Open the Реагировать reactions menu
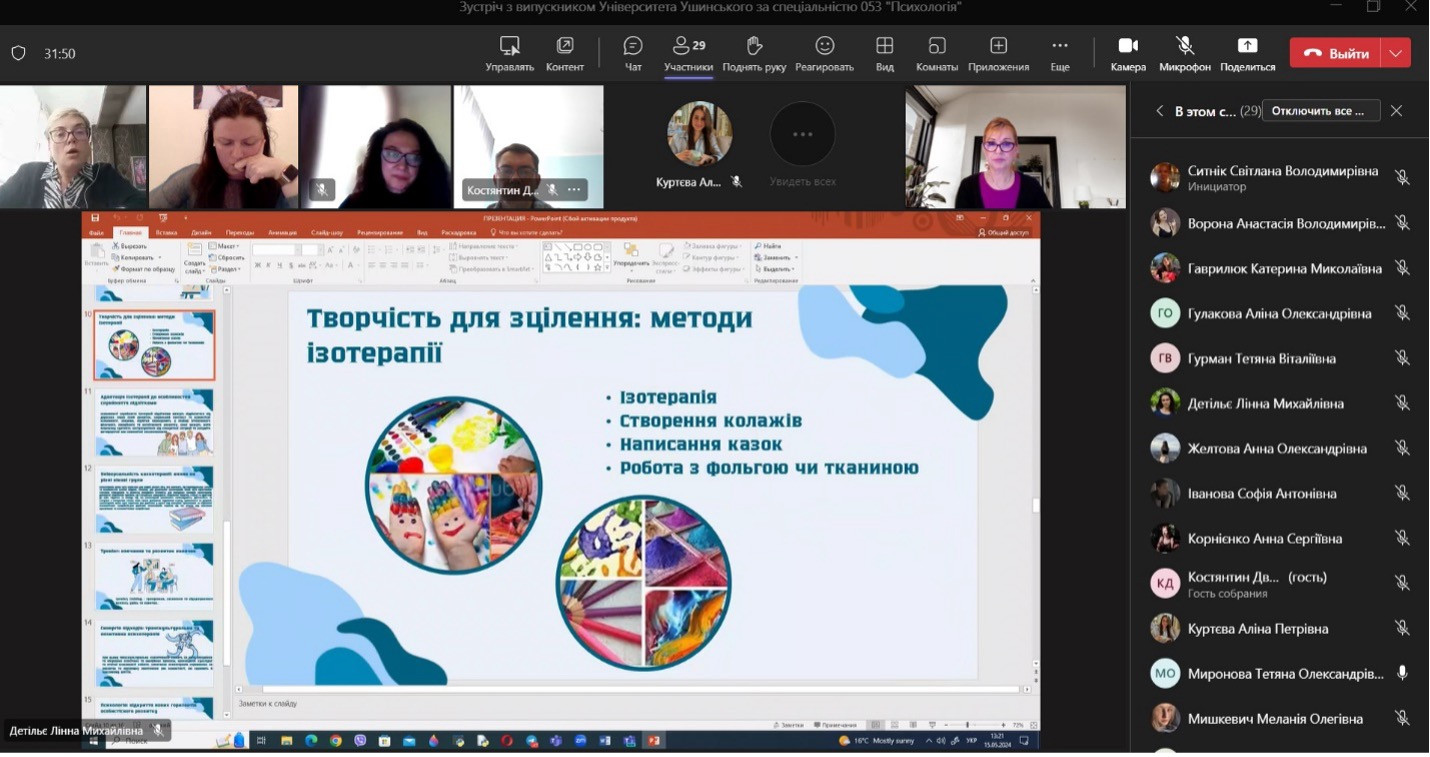Image resolution: width=1430 pixels, height=757 pixels. coord(824,54)
